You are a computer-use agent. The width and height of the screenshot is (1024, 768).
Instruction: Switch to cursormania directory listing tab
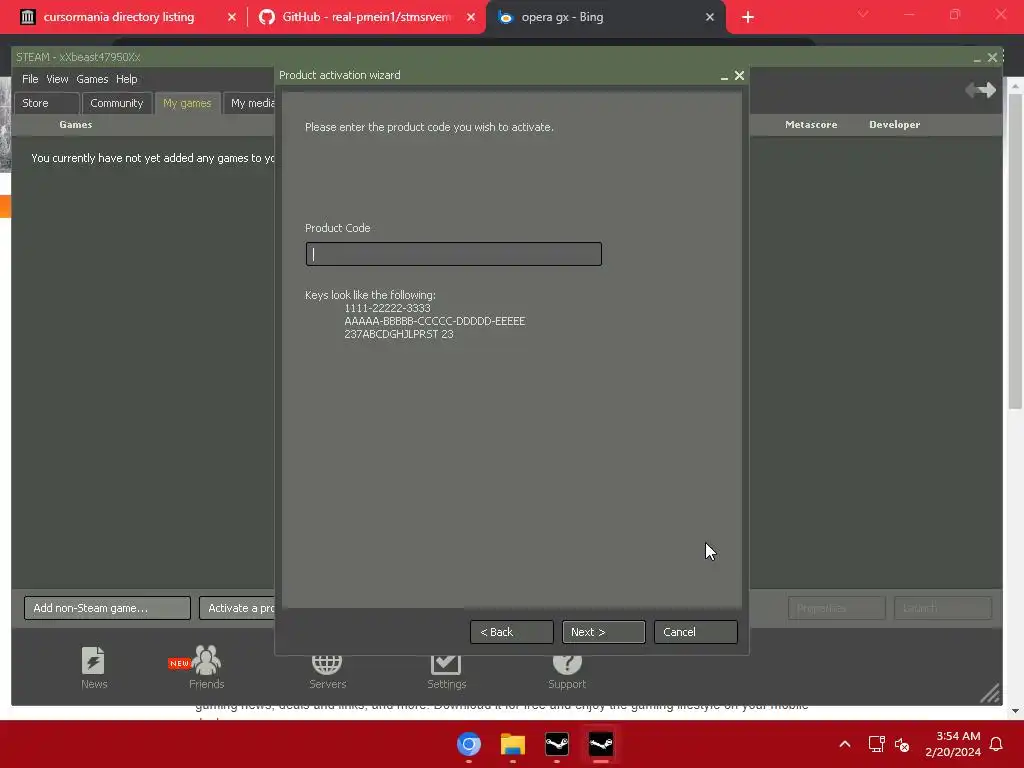click(x=119, y=17)
